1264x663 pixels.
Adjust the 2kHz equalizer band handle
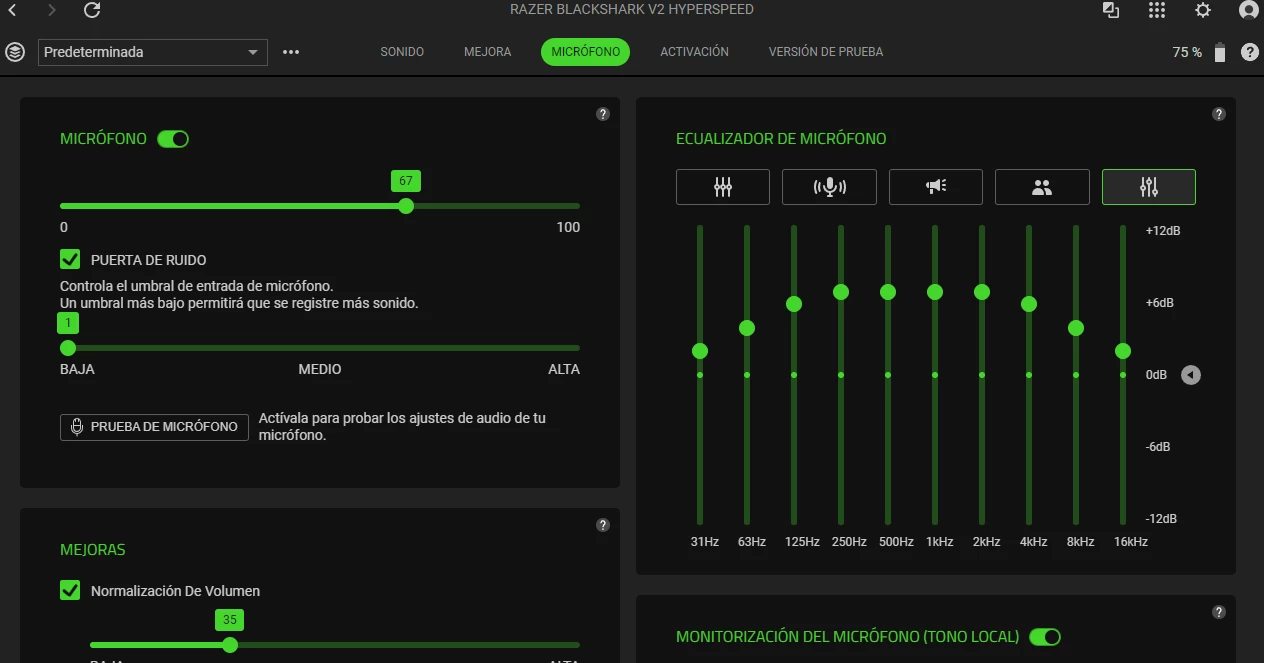pyautogui.click(x=982, y=292)
